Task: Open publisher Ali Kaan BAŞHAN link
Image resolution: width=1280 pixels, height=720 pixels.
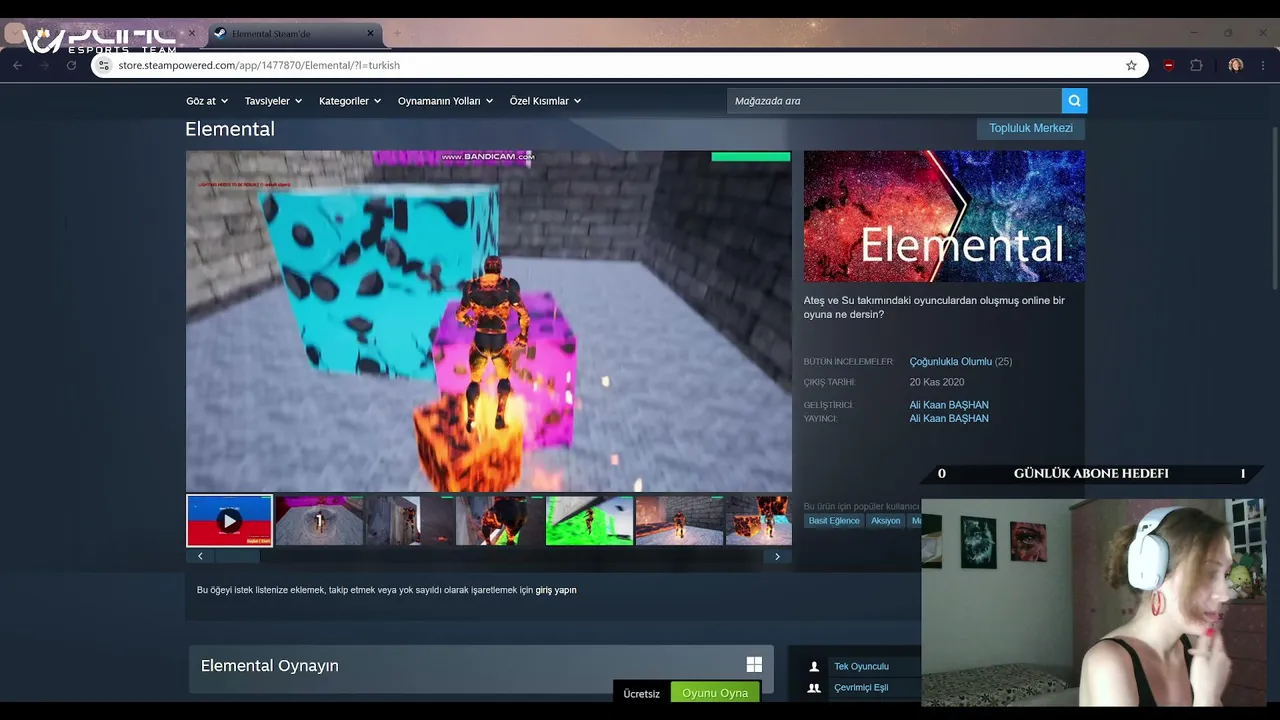Action: click(x=949, y=419)
